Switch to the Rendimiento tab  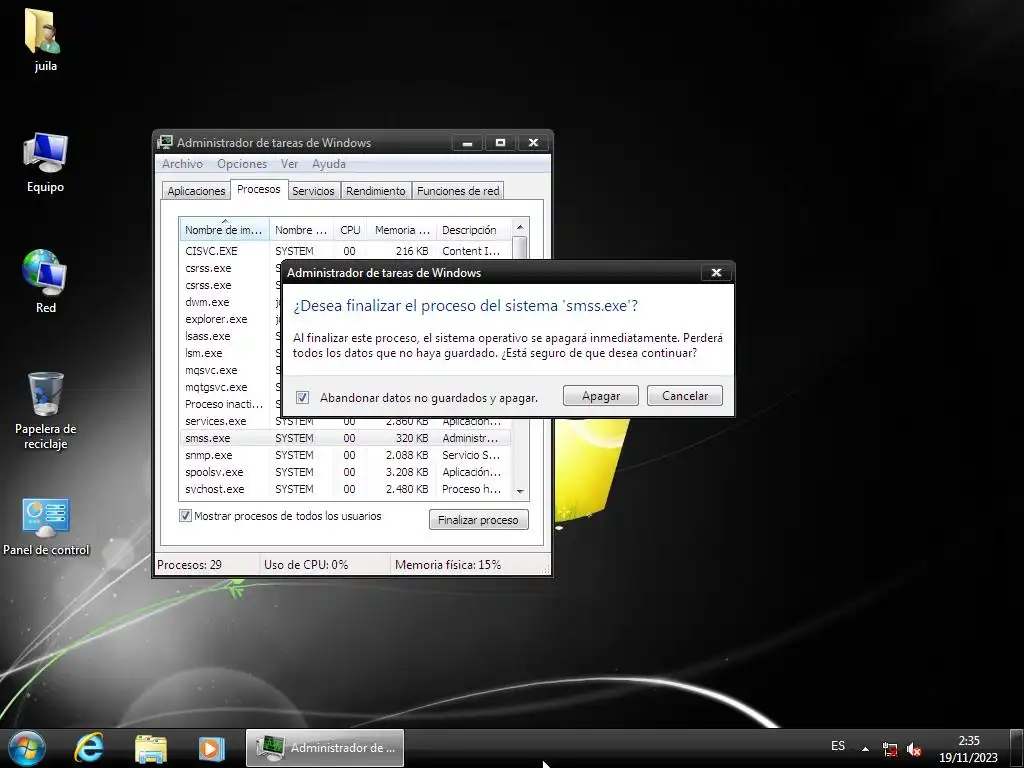(x=376, y=191)
